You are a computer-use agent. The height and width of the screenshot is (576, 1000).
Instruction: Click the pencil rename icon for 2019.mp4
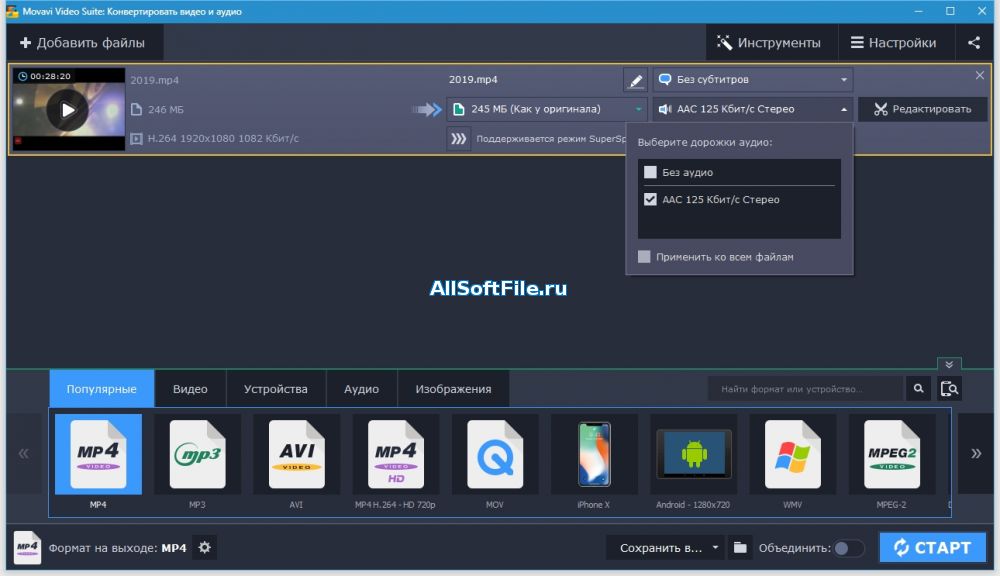coord(635,80)
